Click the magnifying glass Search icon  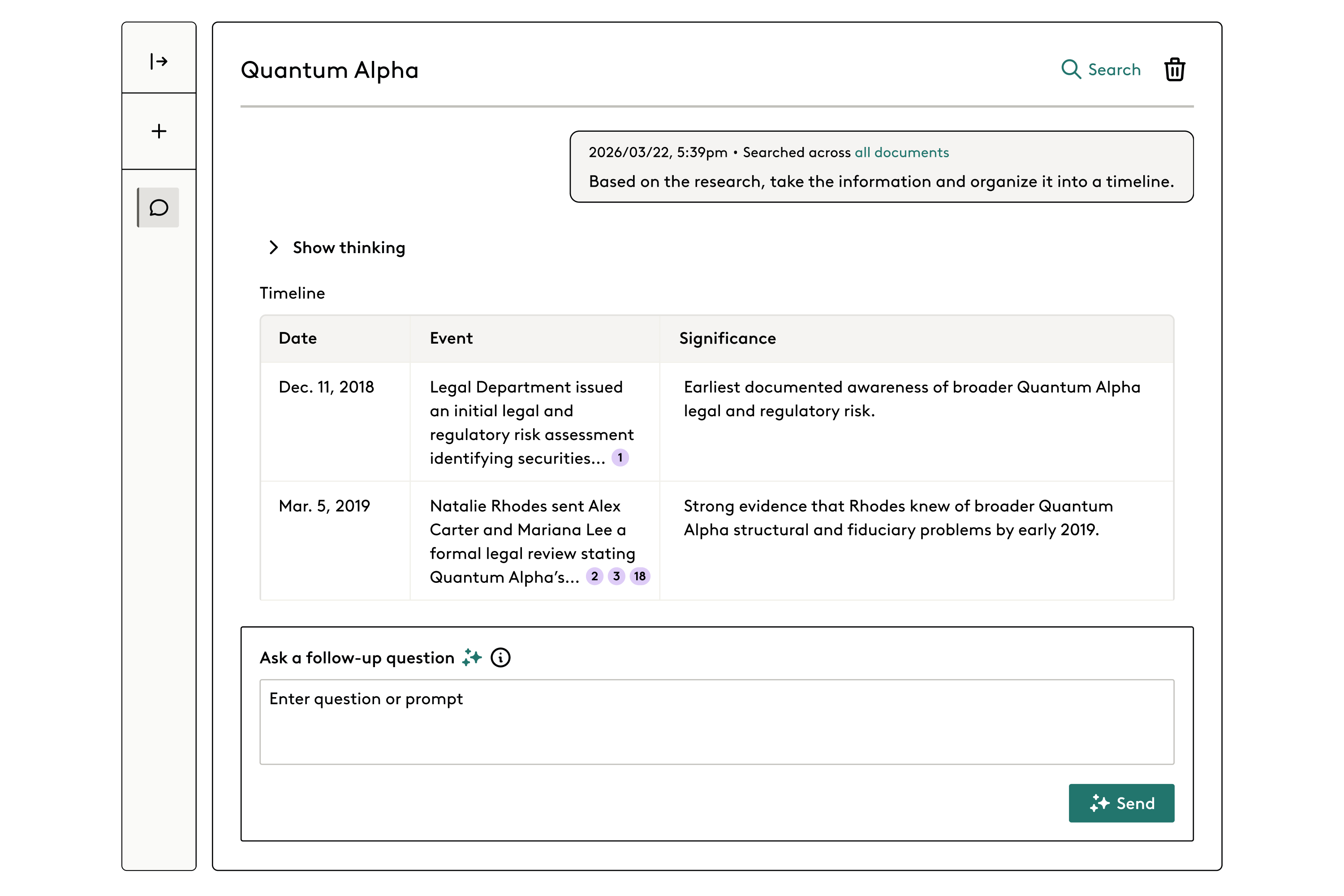tap(1071, 69)
